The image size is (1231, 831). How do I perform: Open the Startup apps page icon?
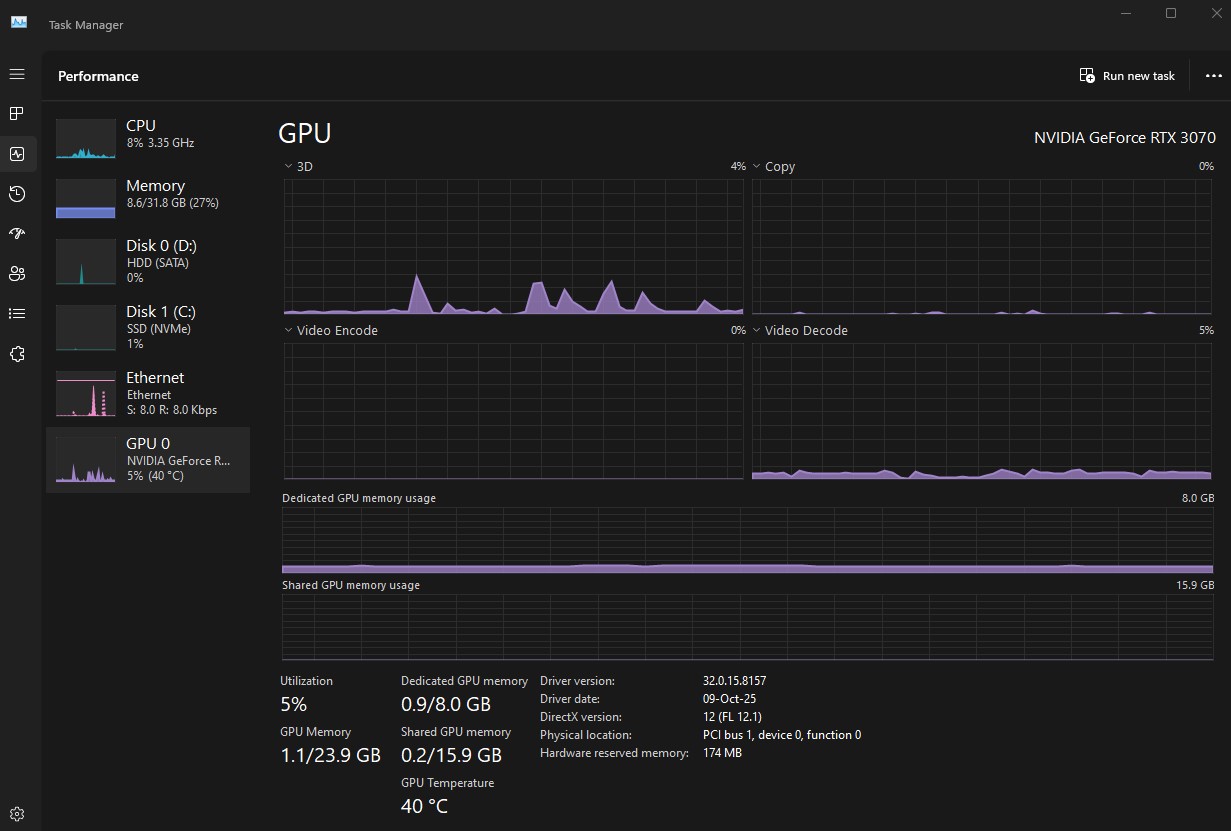(17, 234)
